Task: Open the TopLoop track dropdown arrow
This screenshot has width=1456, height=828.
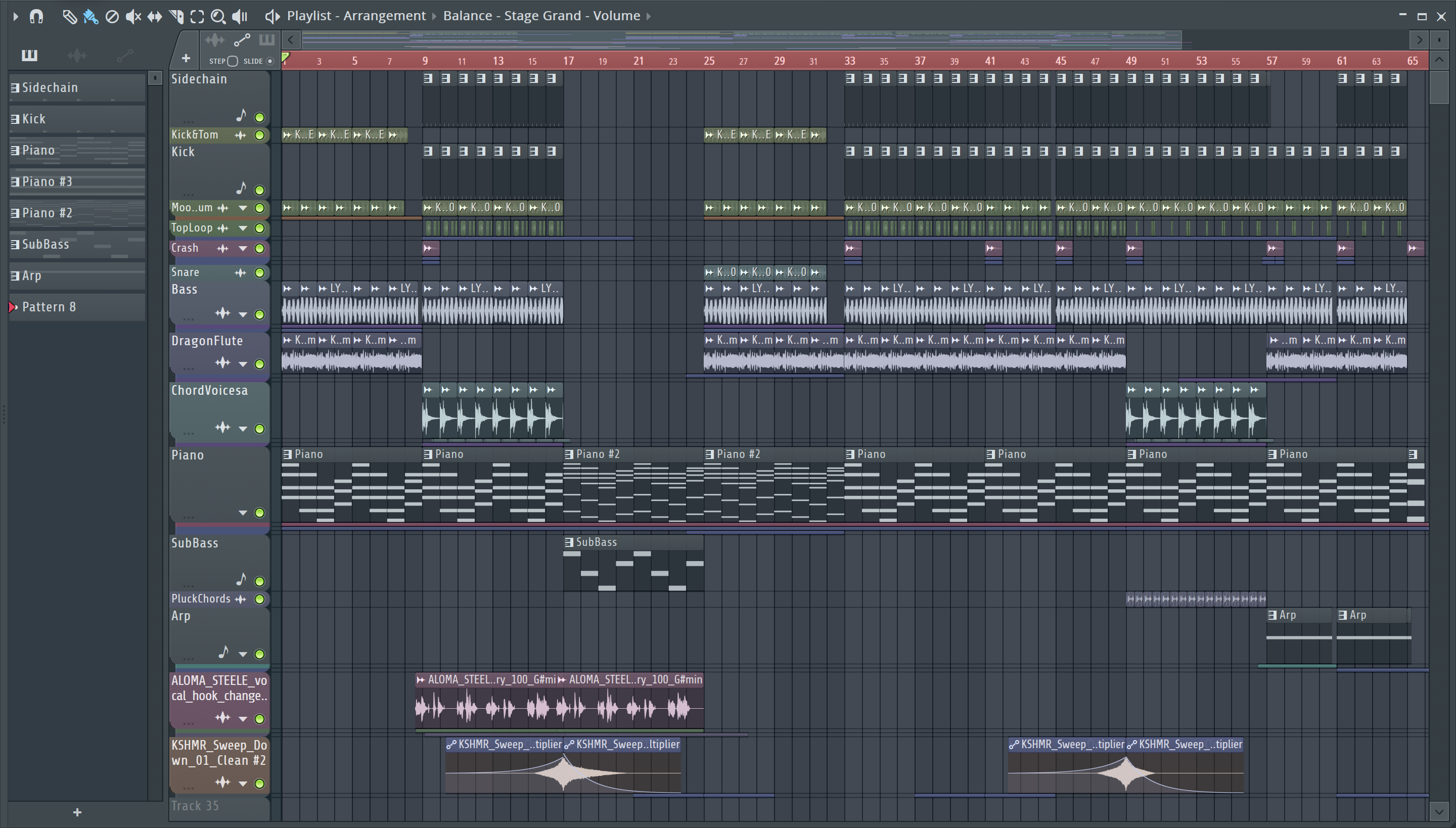Action: [x=243, y=228]
